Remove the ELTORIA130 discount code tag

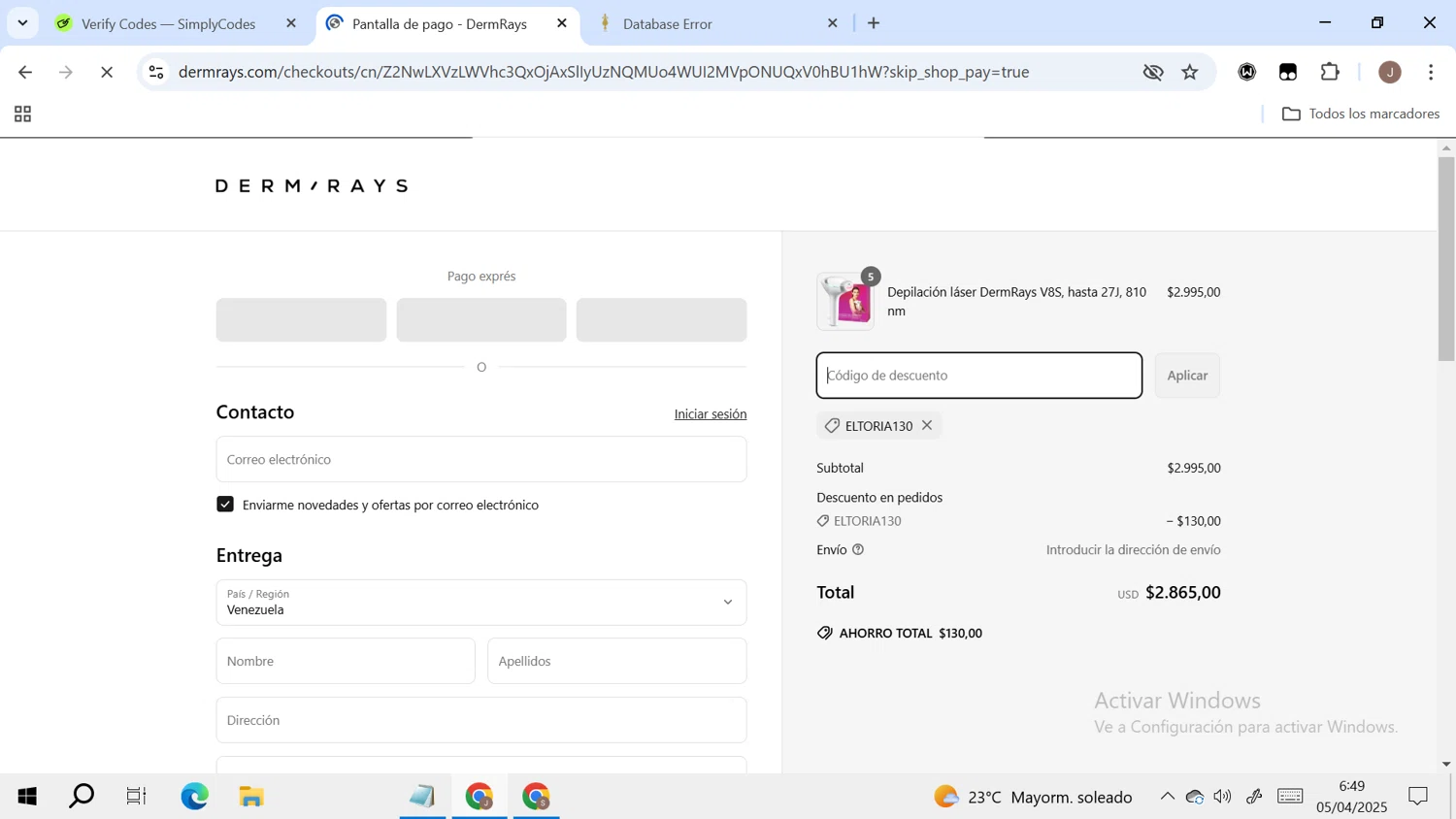click(927, 425)
